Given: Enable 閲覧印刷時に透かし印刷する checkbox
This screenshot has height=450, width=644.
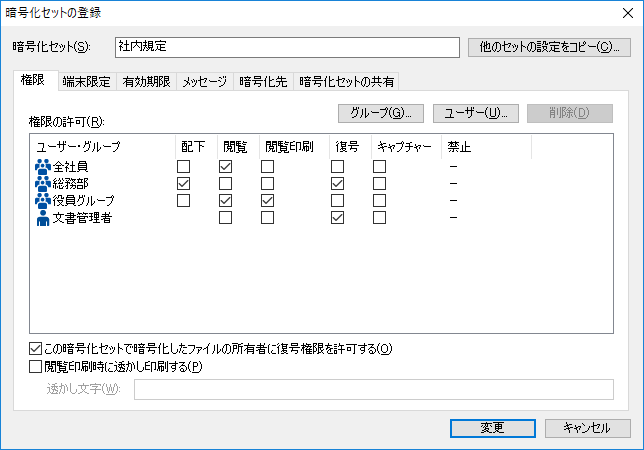Looking at the screenshot, I should tap(37, 366).
